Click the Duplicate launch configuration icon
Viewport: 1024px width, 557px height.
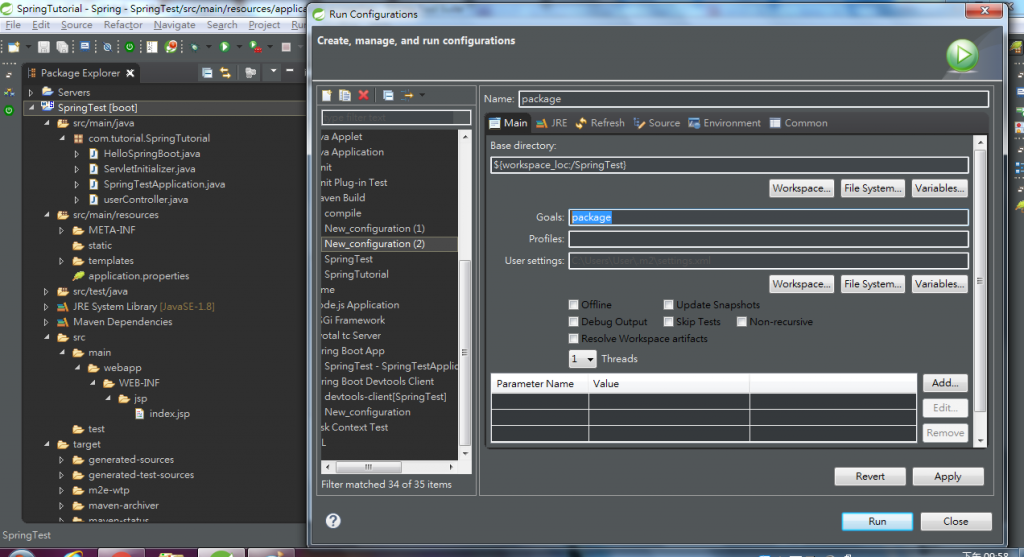click(x=345, y=95)
